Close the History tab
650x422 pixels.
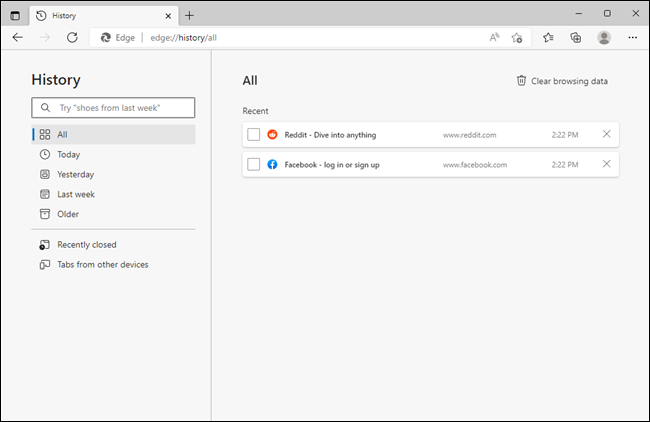click(x=168, y=16)
